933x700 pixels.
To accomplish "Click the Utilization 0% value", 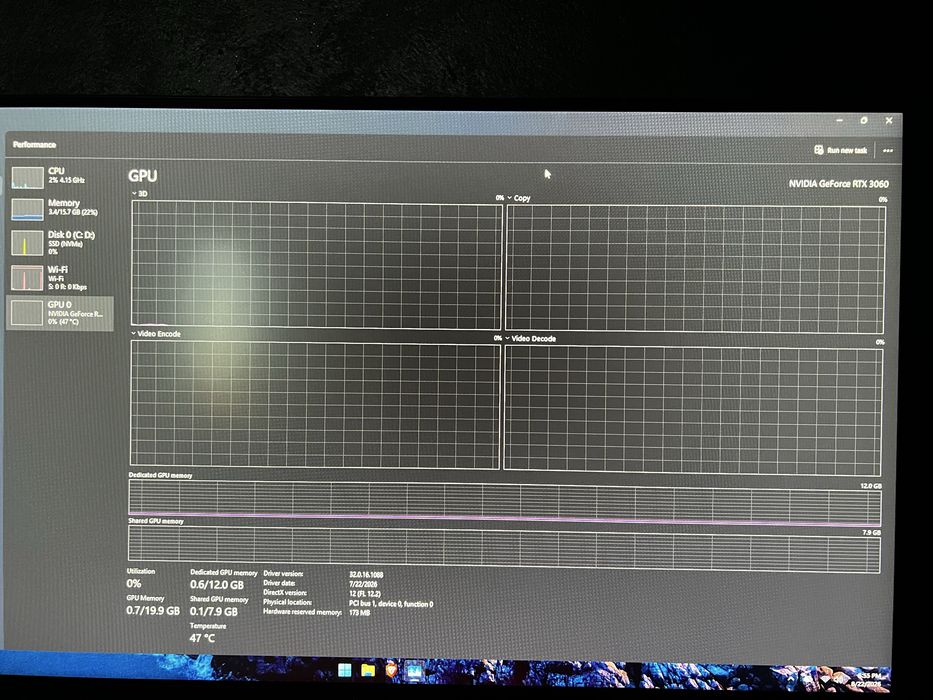I will (134, 583).
